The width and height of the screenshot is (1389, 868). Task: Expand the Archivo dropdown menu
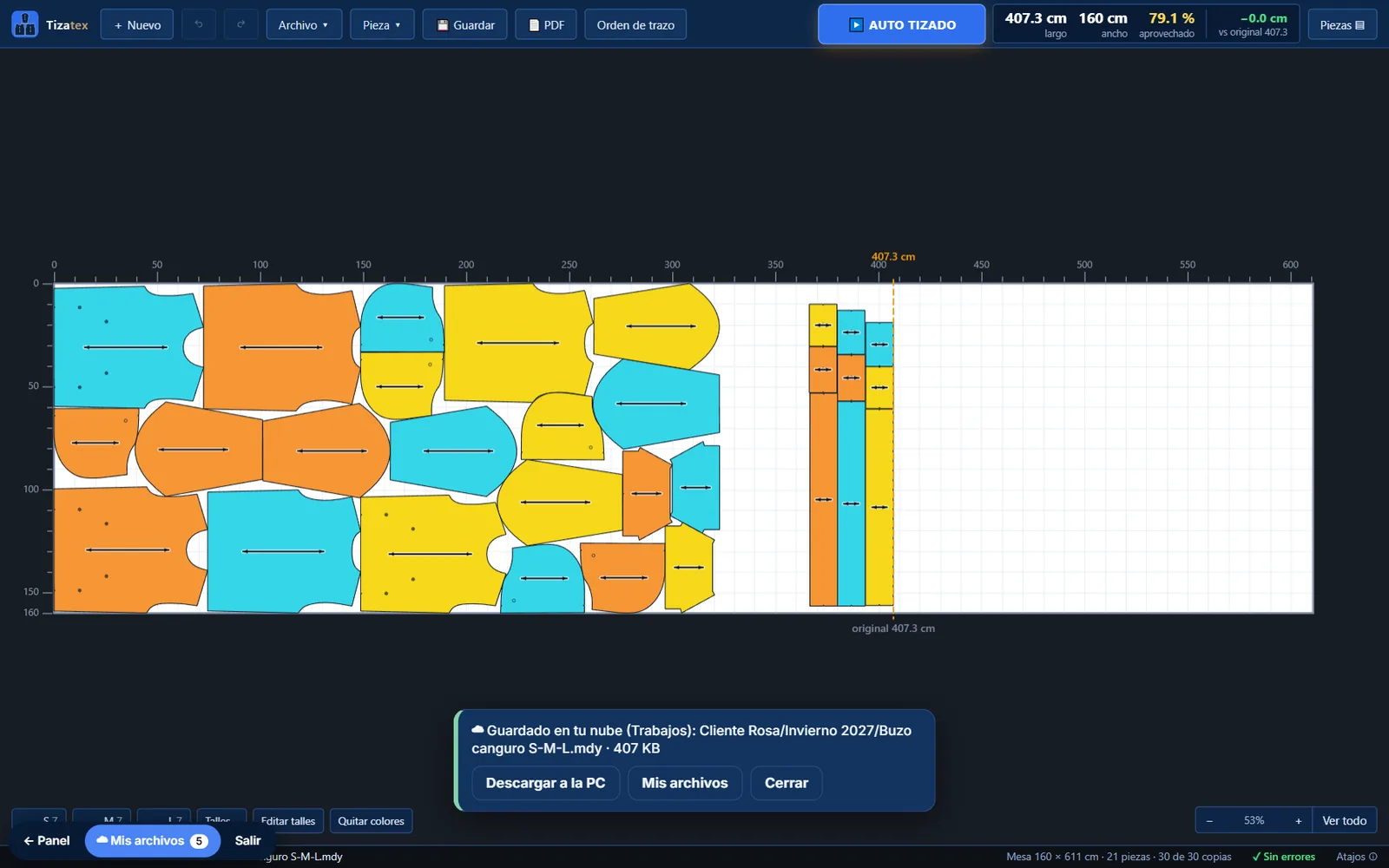[304, 24]
